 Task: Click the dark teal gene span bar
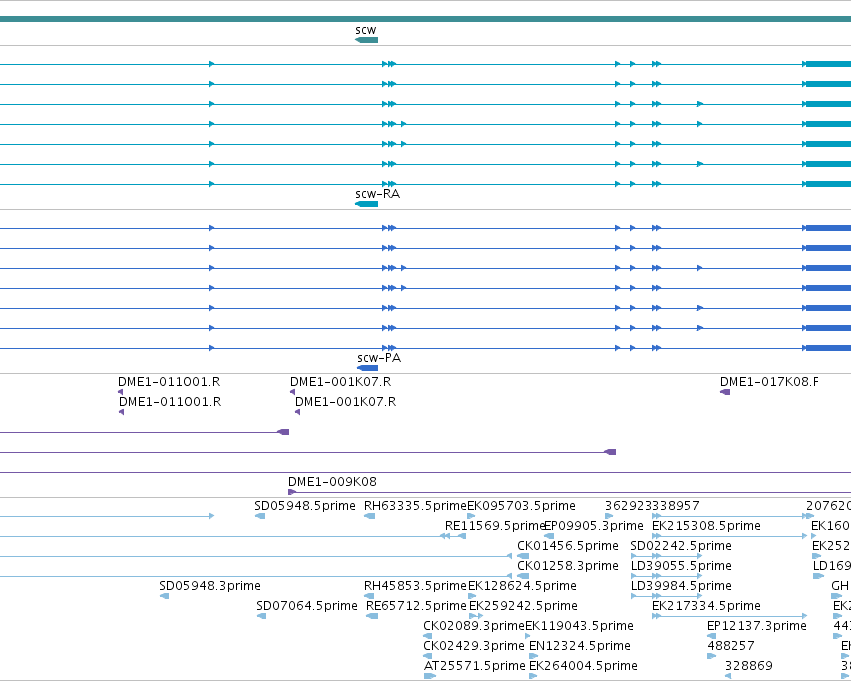pyautogui.click(x=426, y=19)
